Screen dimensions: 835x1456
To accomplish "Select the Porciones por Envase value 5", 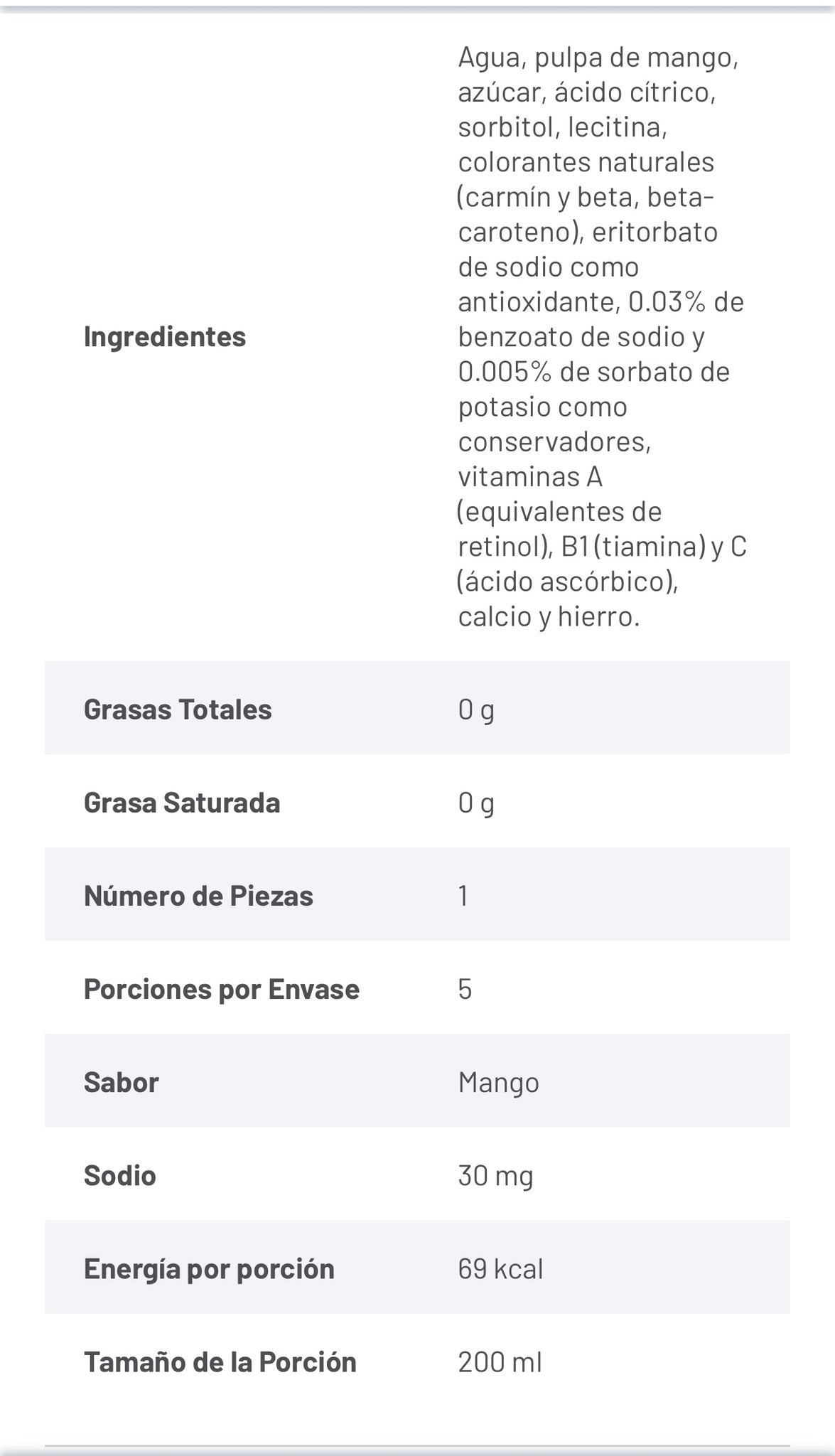I will coord(465,989).
